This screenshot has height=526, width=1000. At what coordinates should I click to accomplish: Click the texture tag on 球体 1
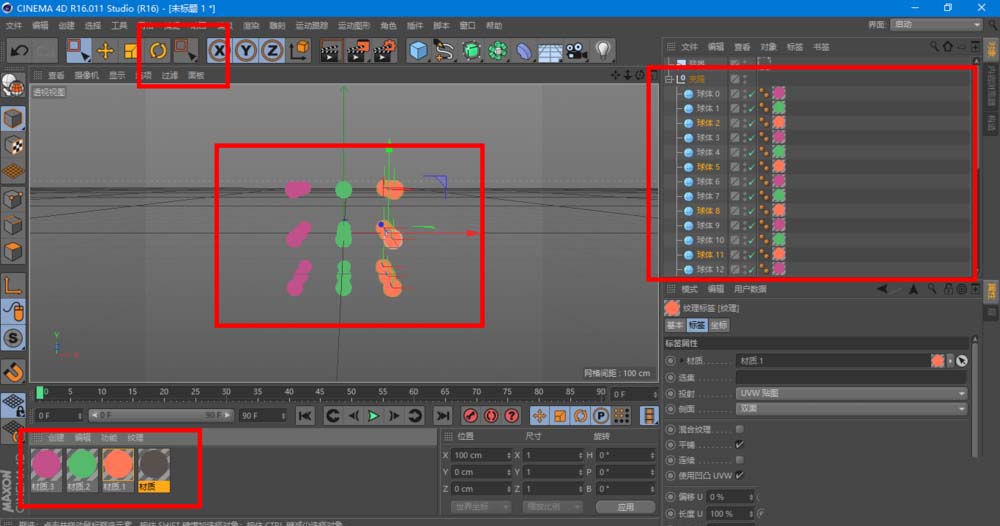pyautogui.click(x=779, y=108)
